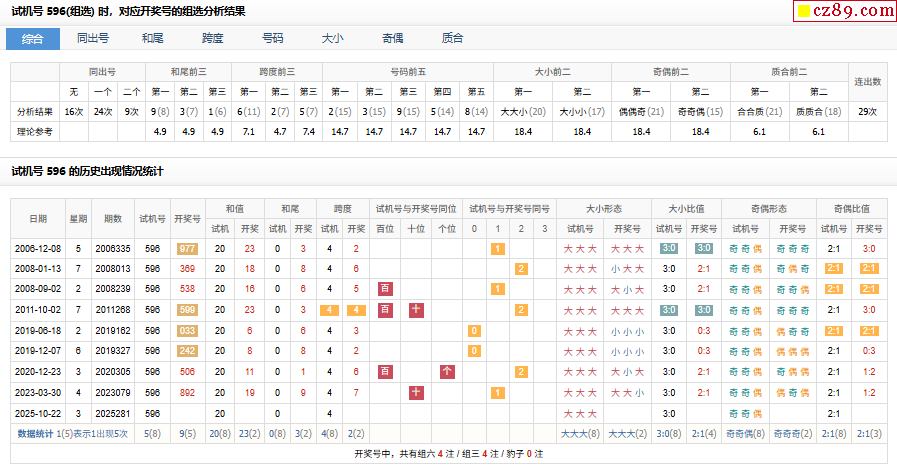Select the 奇偶 tab
The height and width of the screenshot is (470, 897).
pos(393,39)
